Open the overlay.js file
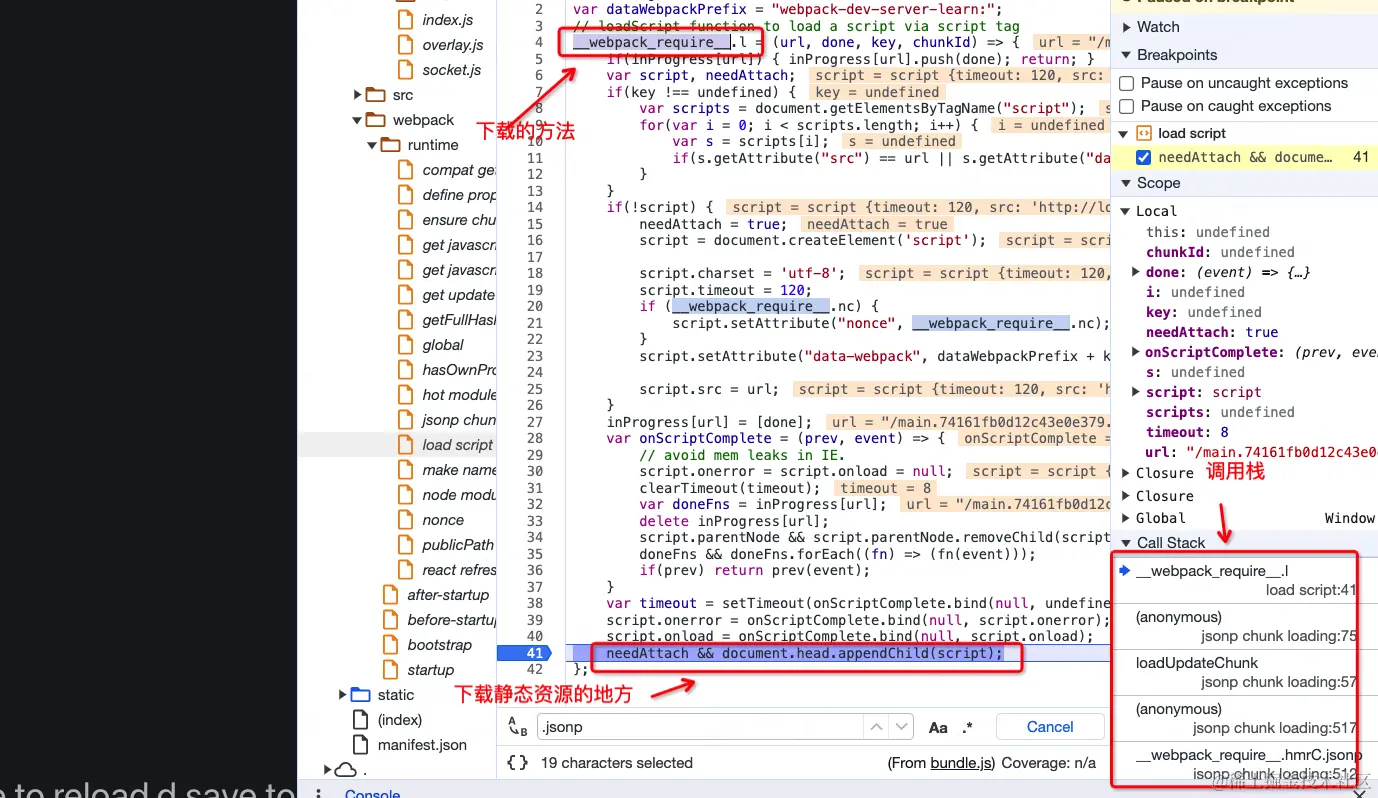 tap(452, 44)
